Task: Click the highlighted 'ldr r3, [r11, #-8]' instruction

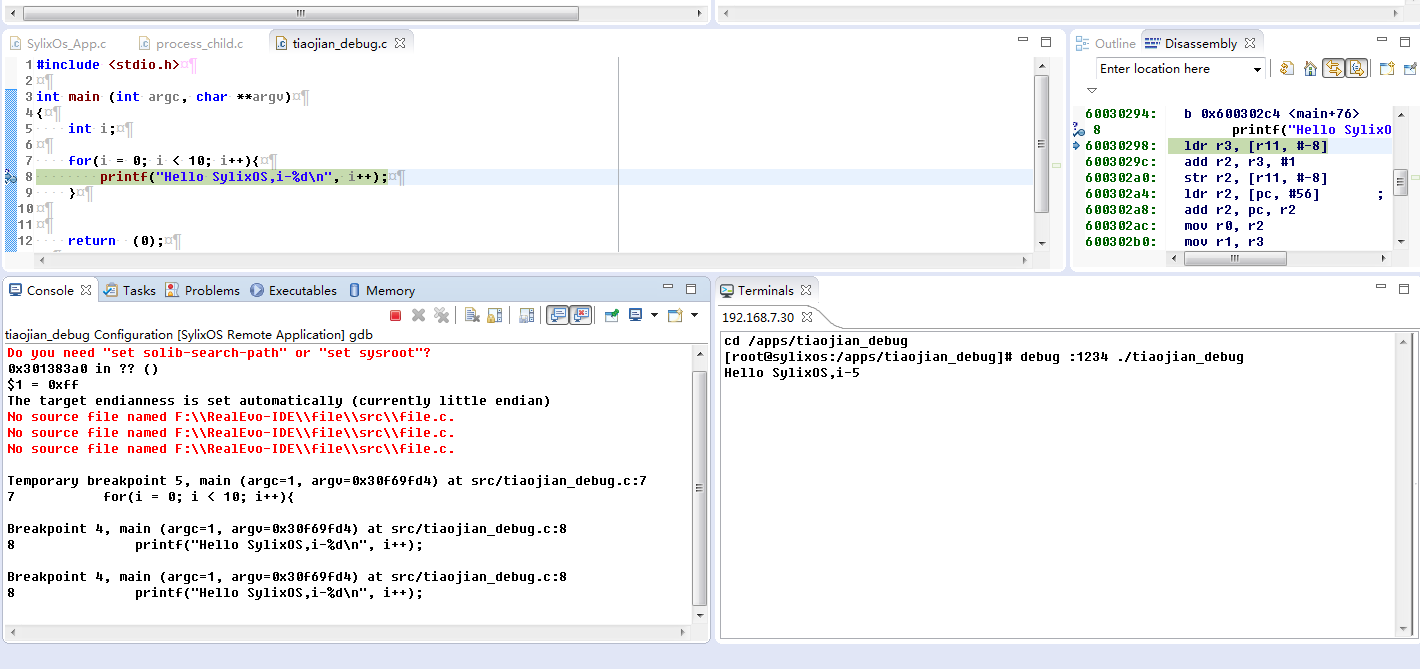Action: pyautogui.click(x=1256, y=146)
